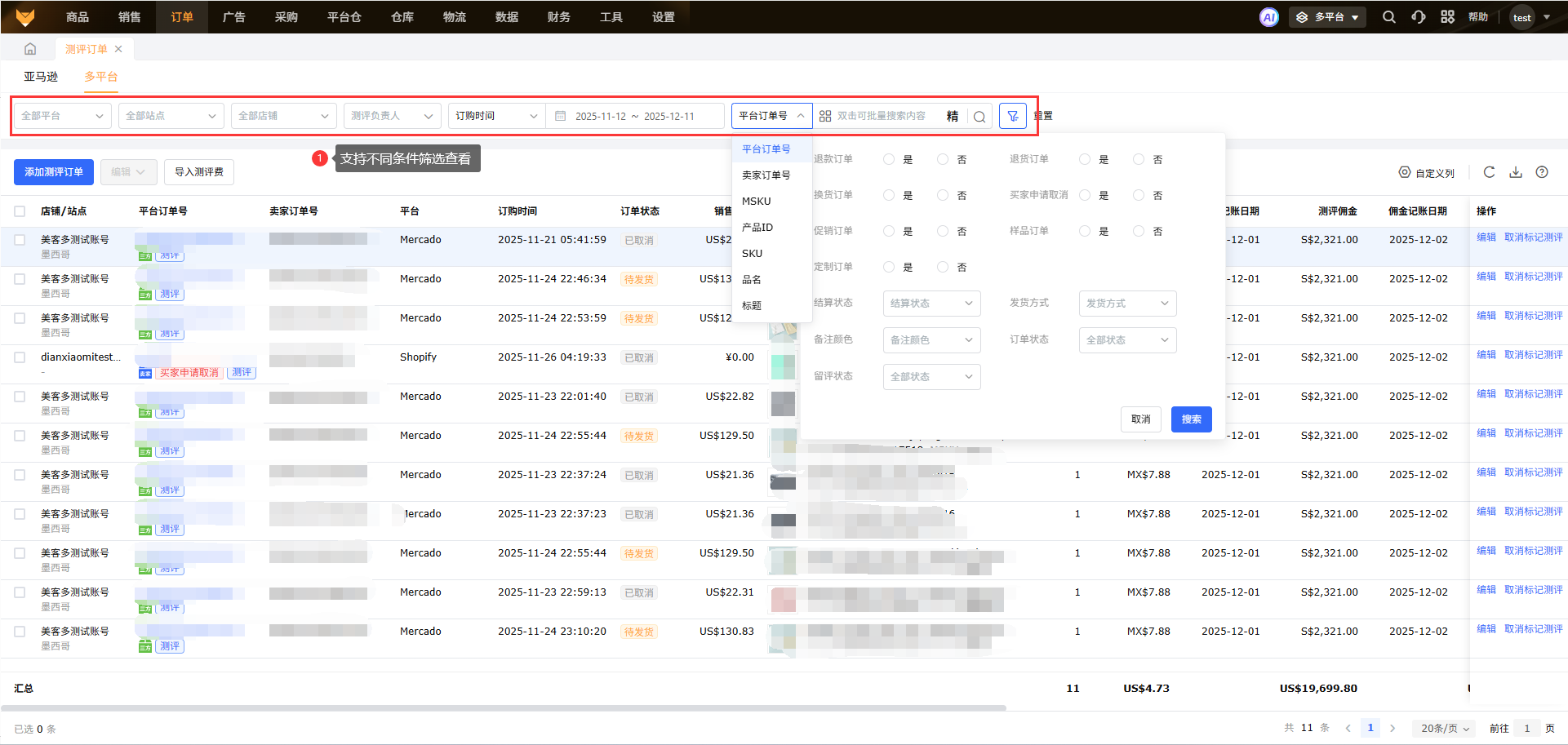Select 否 for 样品订单
Viewport: 1568px width, 745px height.
coord(1139,232)
